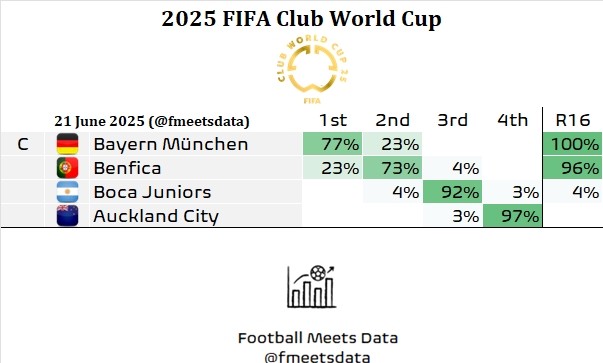Select the 2nd column header
The image size is (603, 363).
[393, 120]
